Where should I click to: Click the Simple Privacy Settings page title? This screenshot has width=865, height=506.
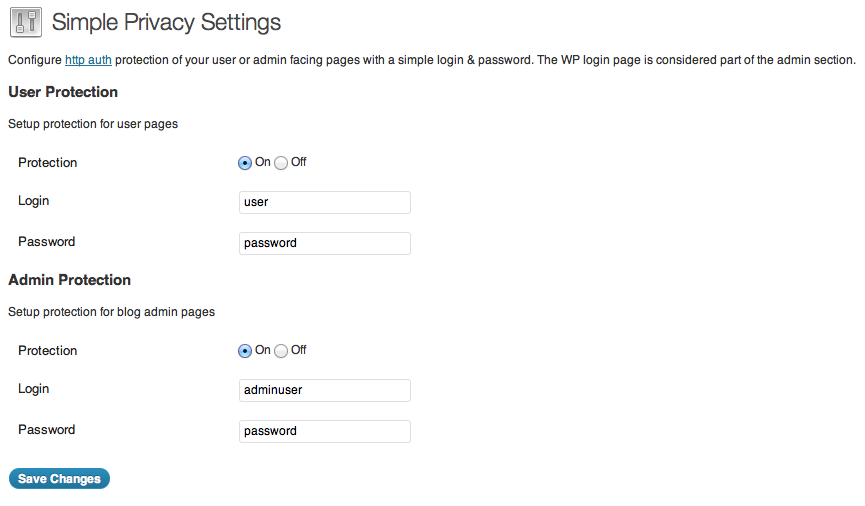click(x=166, y=23)
